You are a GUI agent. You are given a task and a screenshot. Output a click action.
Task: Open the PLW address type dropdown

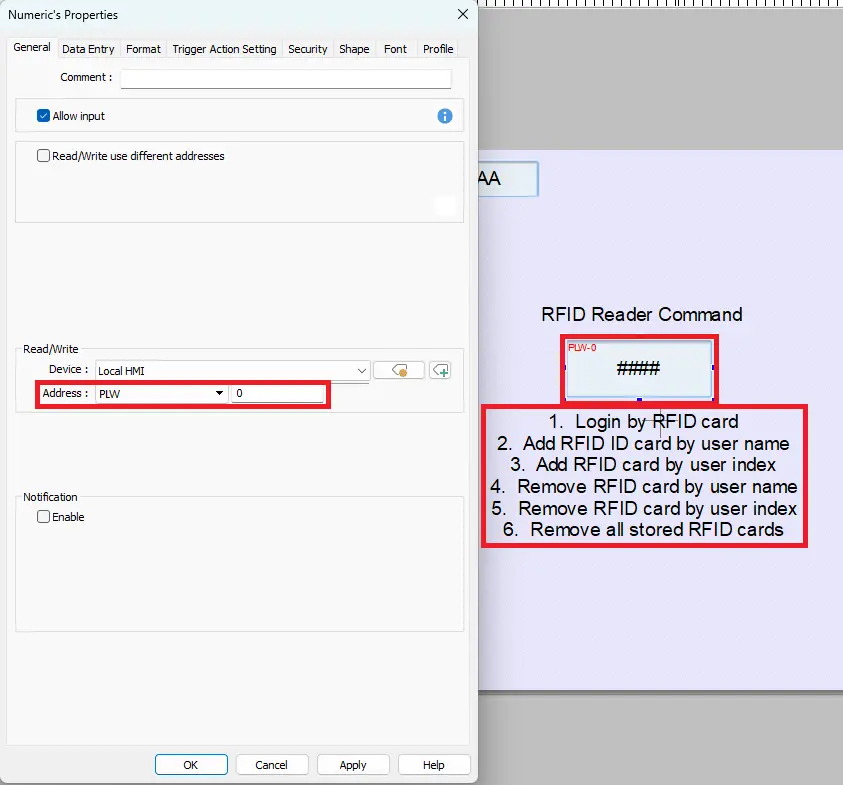click(219, 393)
